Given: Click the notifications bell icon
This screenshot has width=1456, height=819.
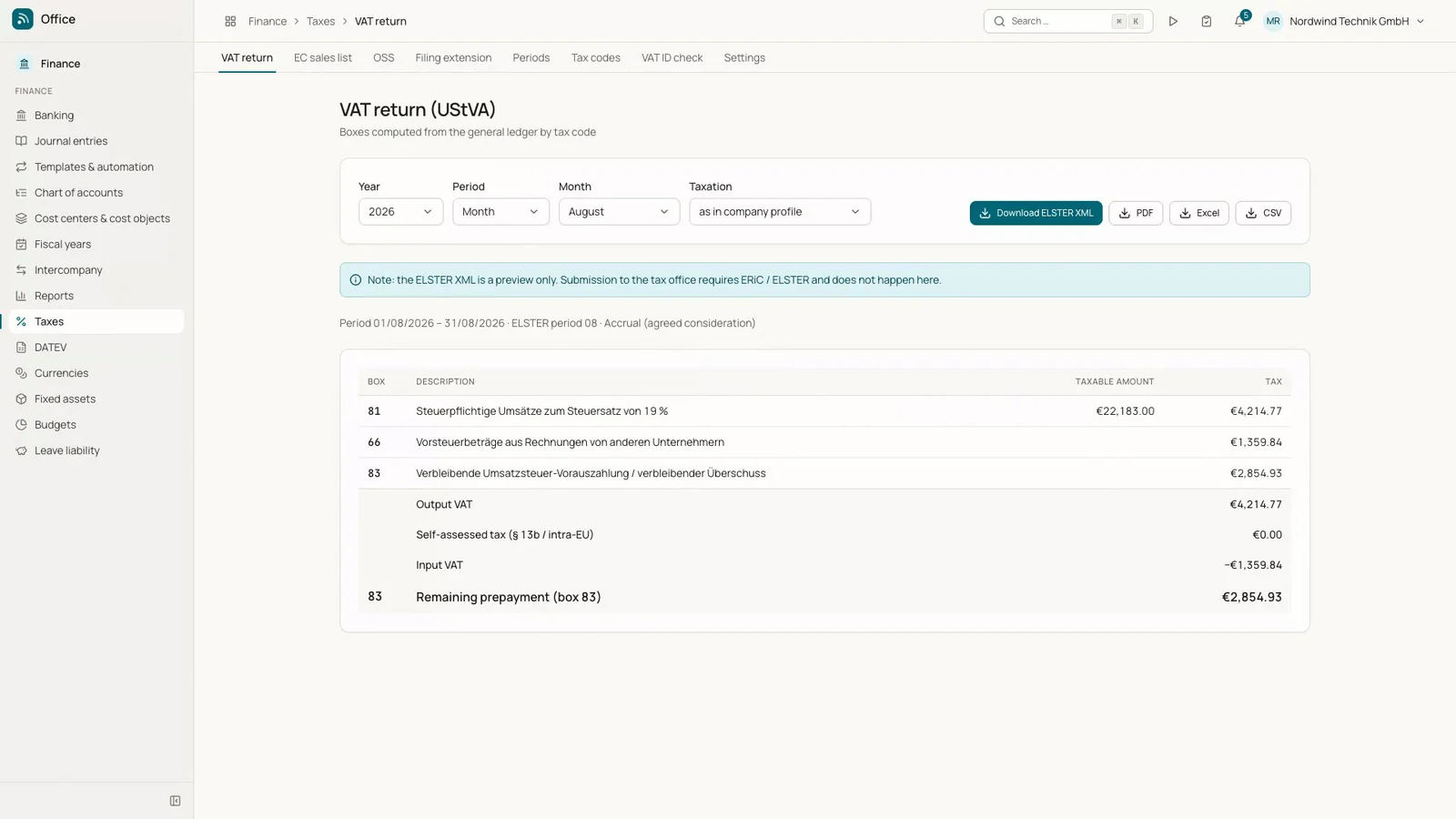Looking at the screenshot, I should [x=1239, y=21].
